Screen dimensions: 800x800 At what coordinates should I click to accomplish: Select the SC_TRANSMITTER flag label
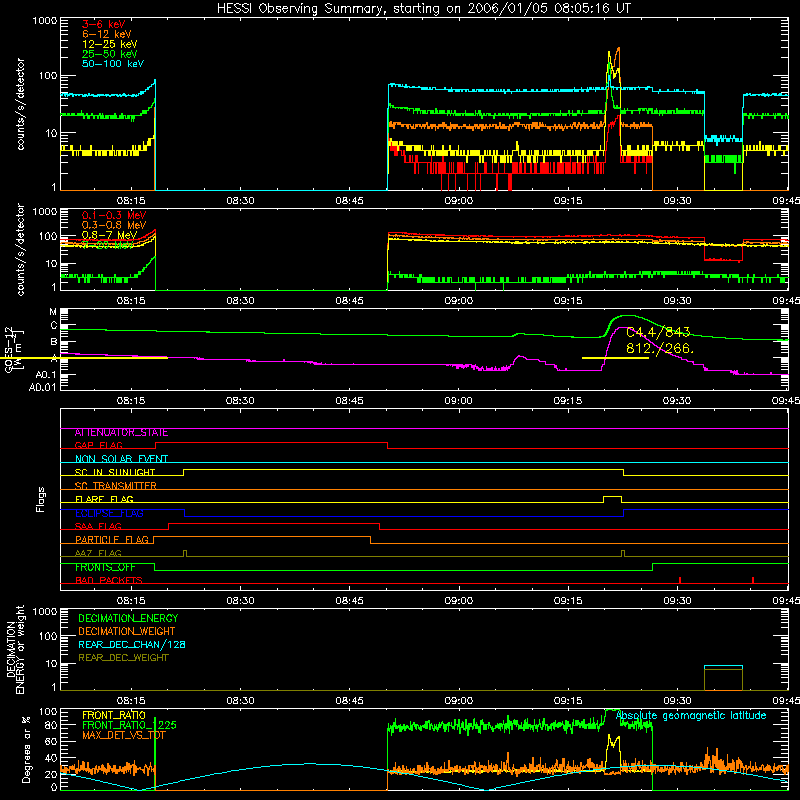click(x=116, y=486)
